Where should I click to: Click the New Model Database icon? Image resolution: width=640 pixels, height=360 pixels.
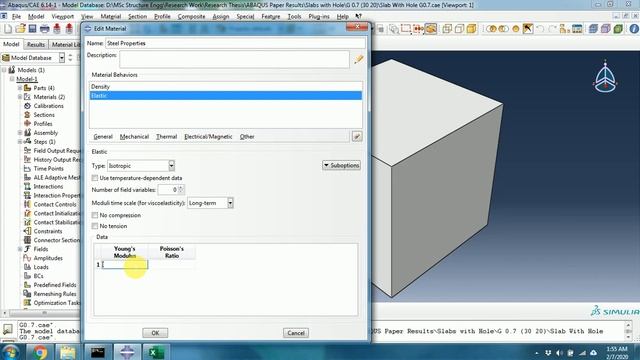coord(8,29)
